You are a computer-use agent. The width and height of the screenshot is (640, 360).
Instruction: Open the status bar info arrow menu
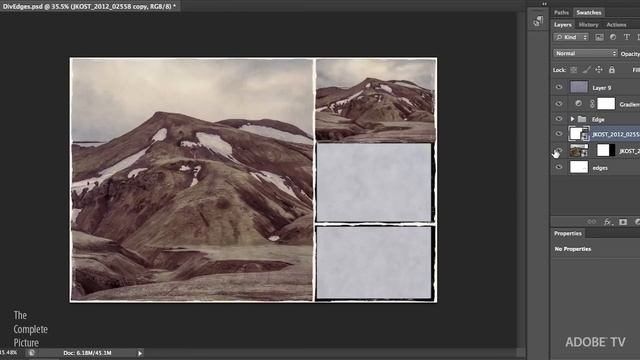(x=140, y=353)
